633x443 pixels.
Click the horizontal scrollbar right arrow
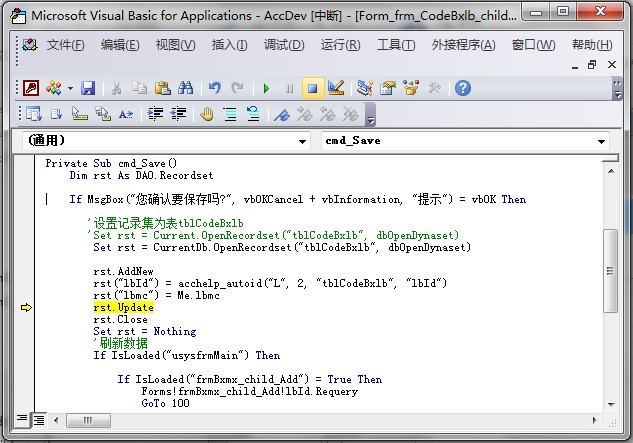point(595,420)
